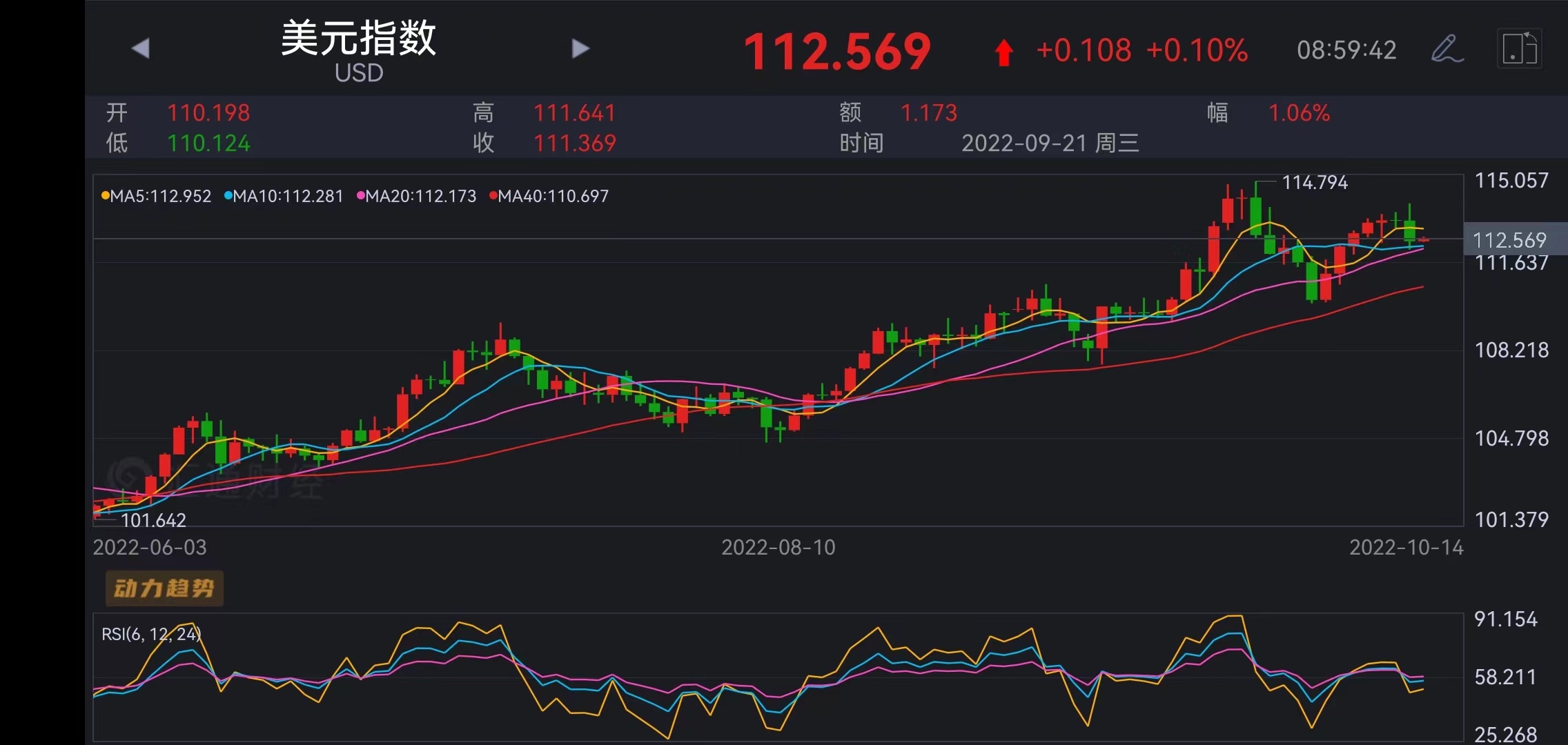Tap the red up-arrow price indicator
This screenshot has width=1568, height=745.
1004,52
